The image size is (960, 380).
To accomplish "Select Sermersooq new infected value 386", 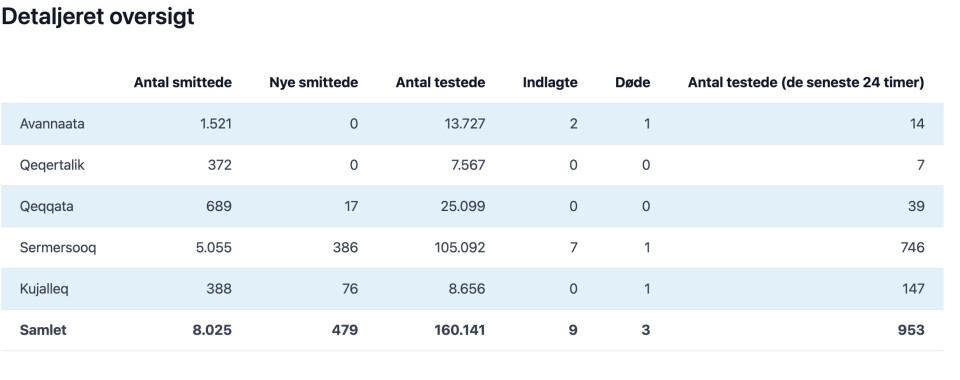I will pyautogui.click(x=345, y=248).
